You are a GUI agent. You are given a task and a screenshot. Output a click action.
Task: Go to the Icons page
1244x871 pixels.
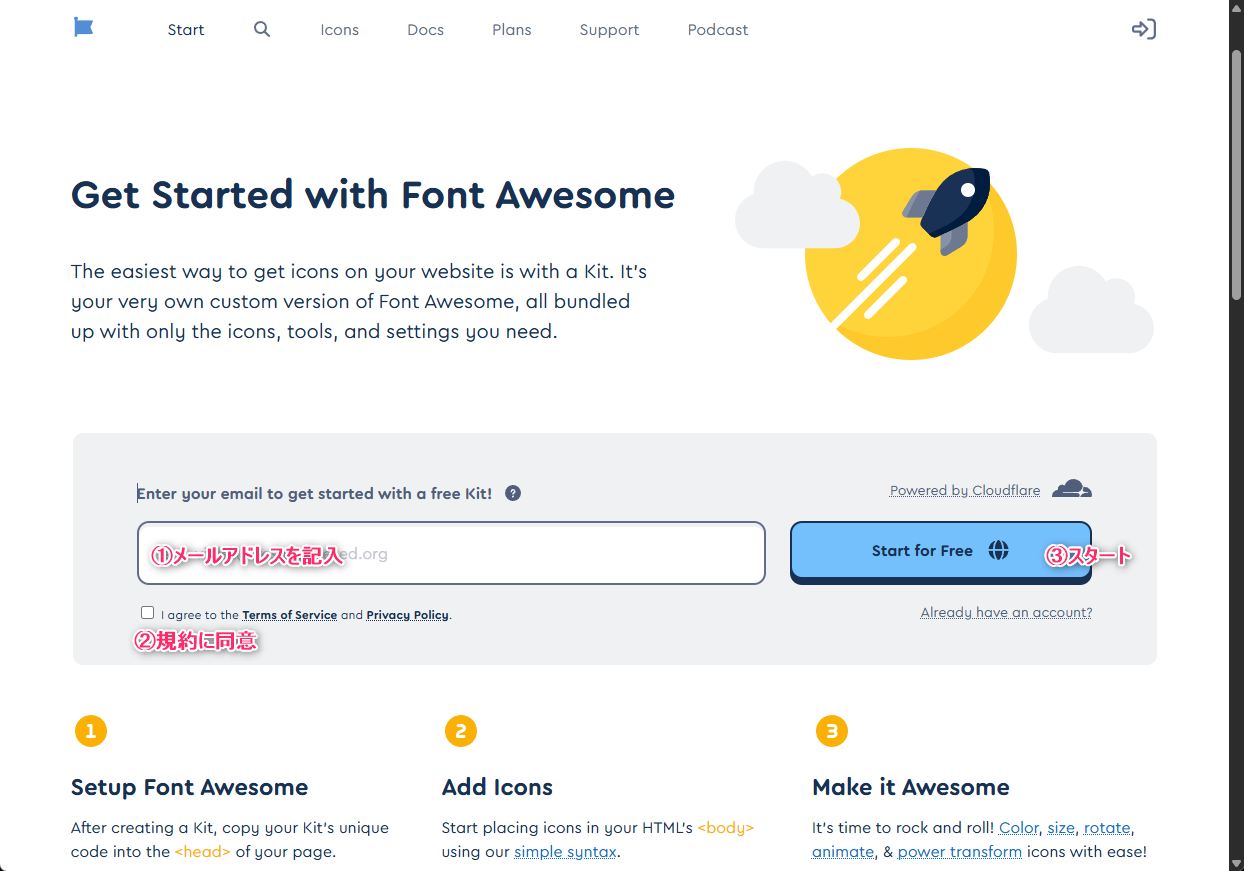pyautogui.click(x=339, y=30)
